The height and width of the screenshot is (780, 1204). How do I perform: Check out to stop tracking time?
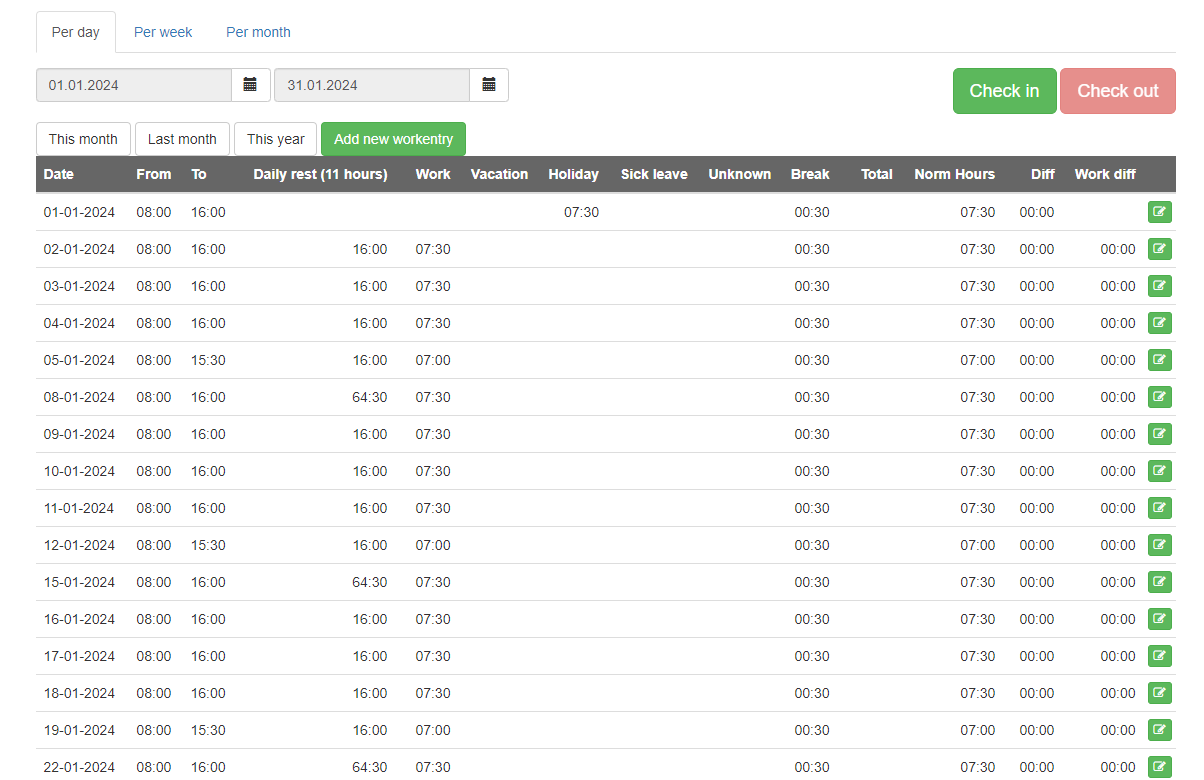tap(1117, 90)
